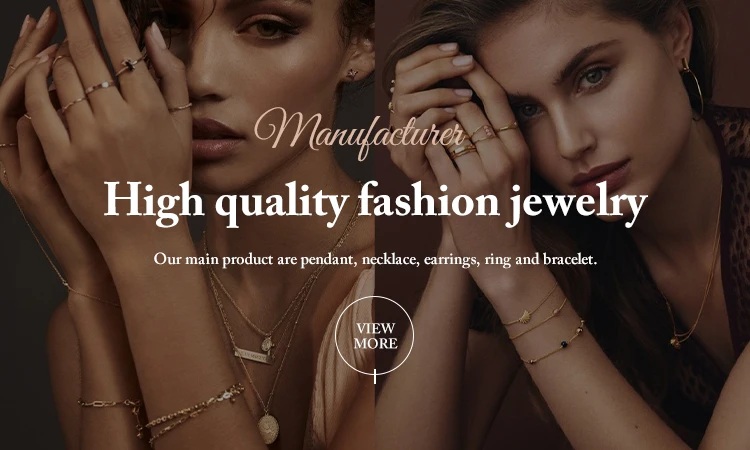Click the stud earring on left model's ear
This screenshot has height=450, width=750.
click(353, 74)
